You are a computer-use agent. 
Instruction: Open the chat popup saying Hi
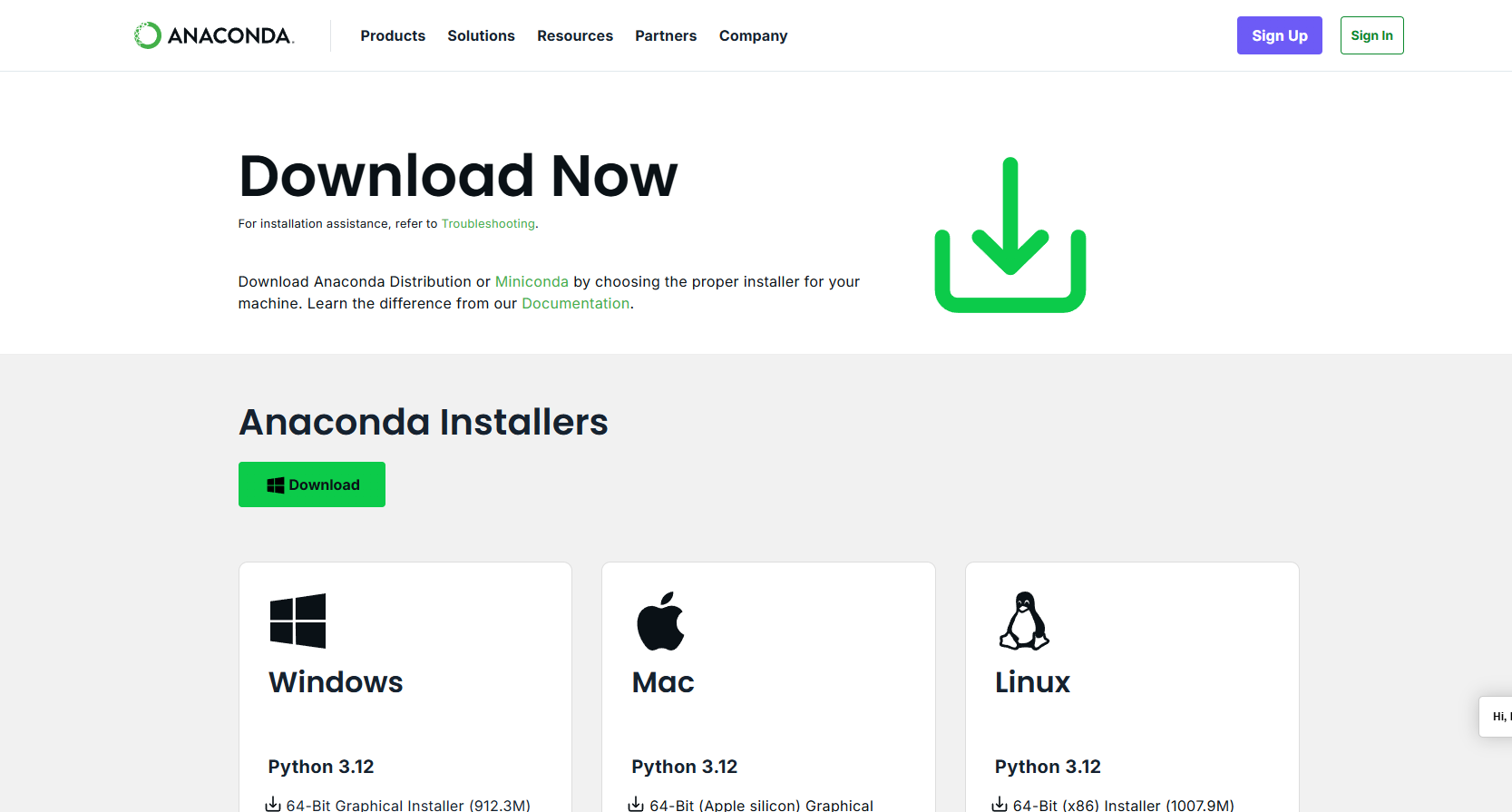(x=1497, y=717)
